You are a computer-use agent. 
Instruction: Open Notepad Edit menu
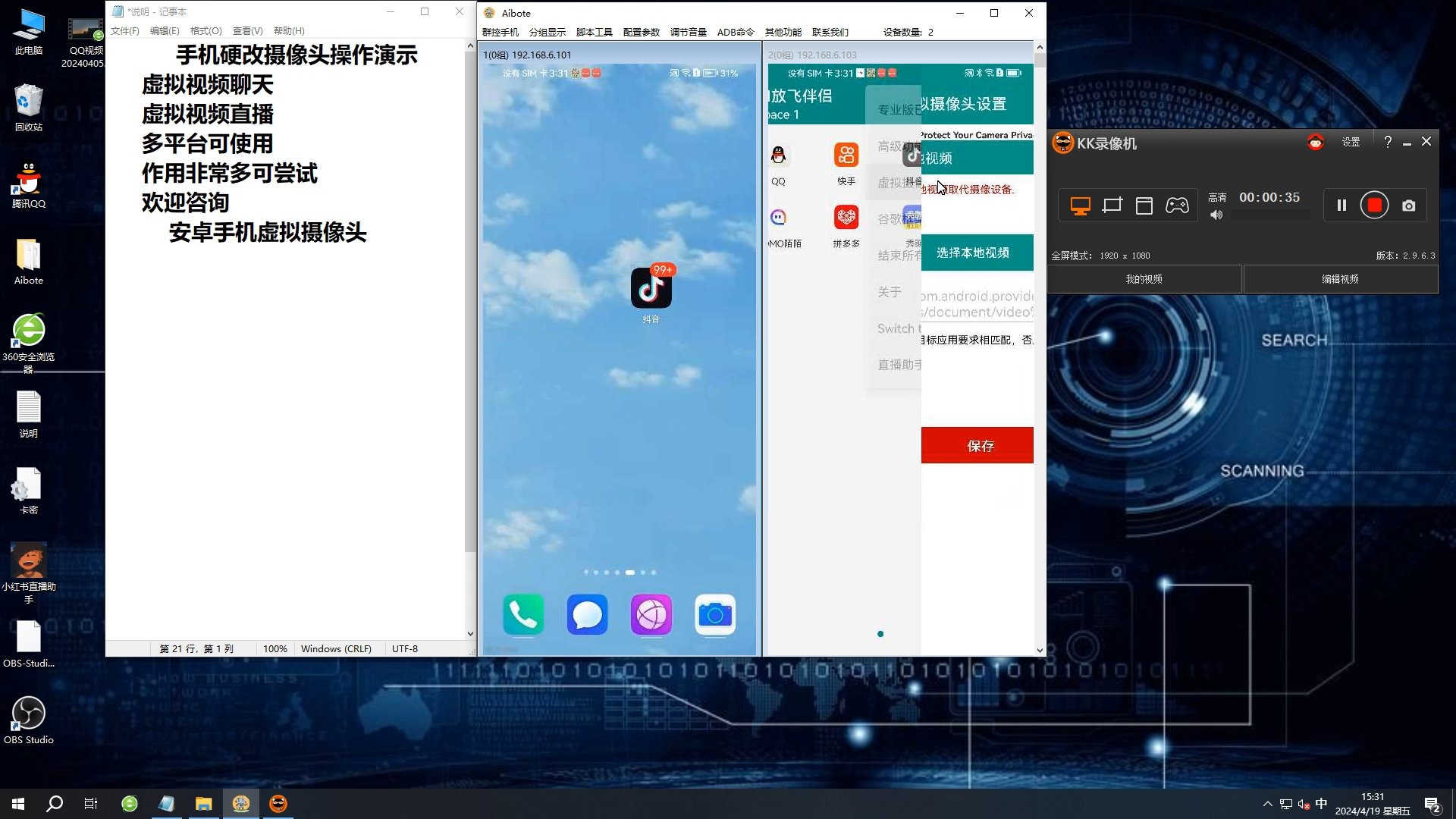[165, 31]
